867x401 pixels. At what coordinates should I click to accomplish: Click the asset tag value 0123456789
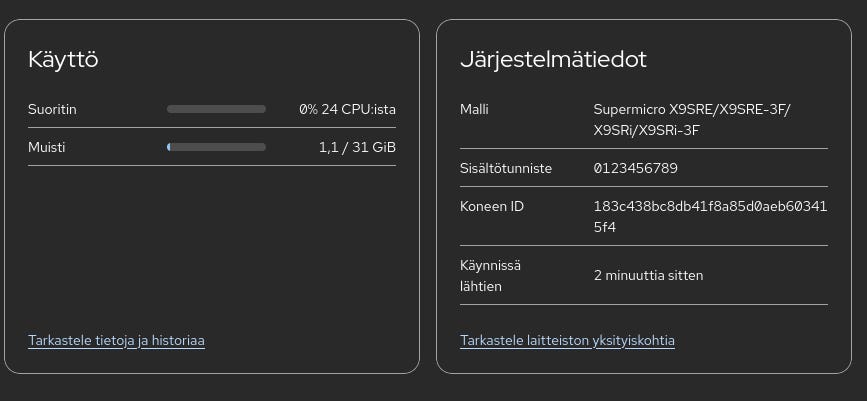(635, 168)
